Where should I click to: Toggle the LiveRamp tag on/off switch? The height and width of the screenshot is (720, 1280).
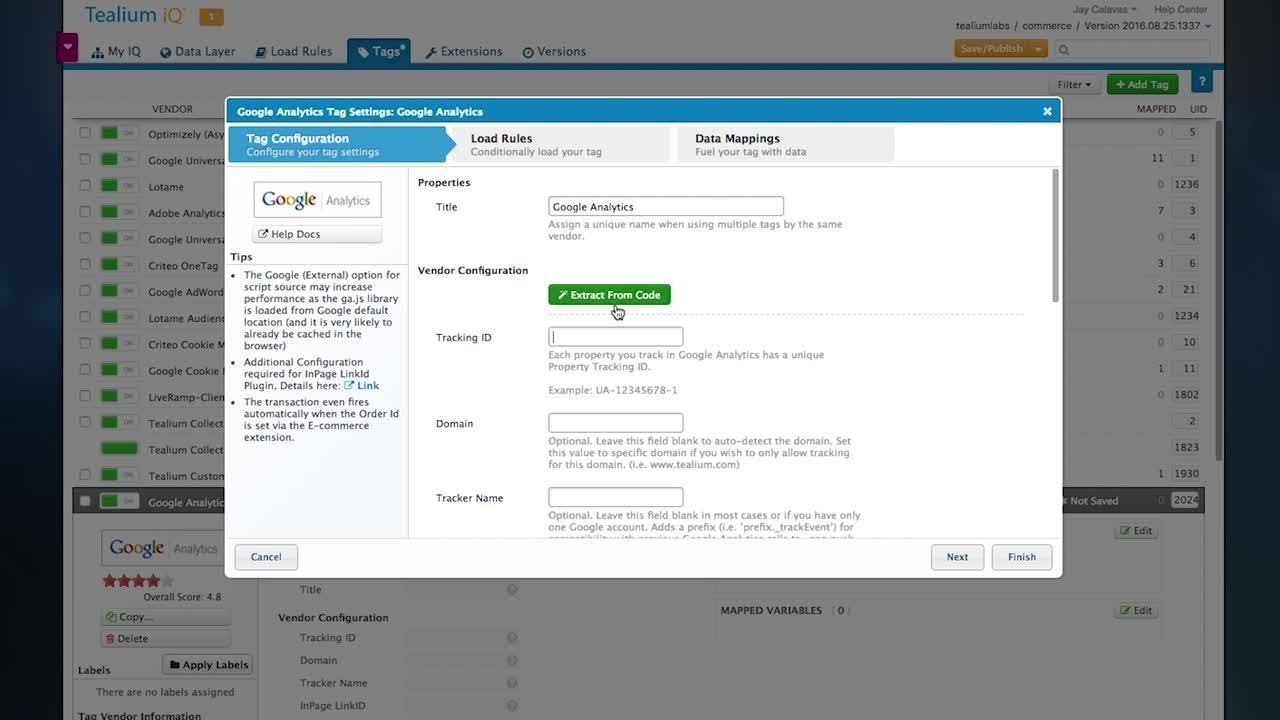click(x=119, y=397)
